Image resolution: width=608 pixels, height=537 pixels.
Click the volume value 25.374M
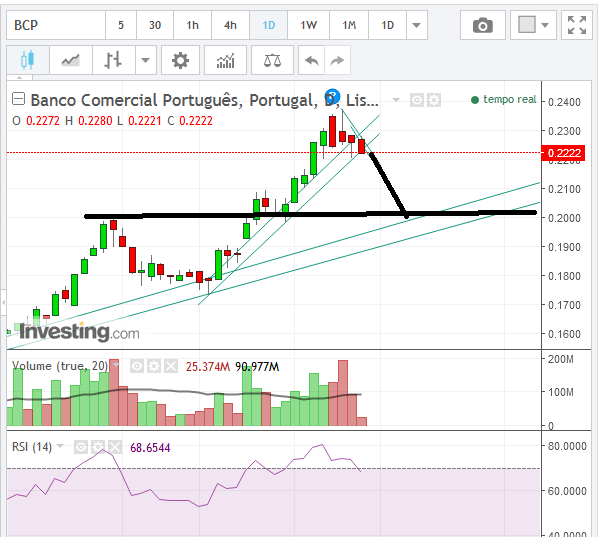[207, 367]
